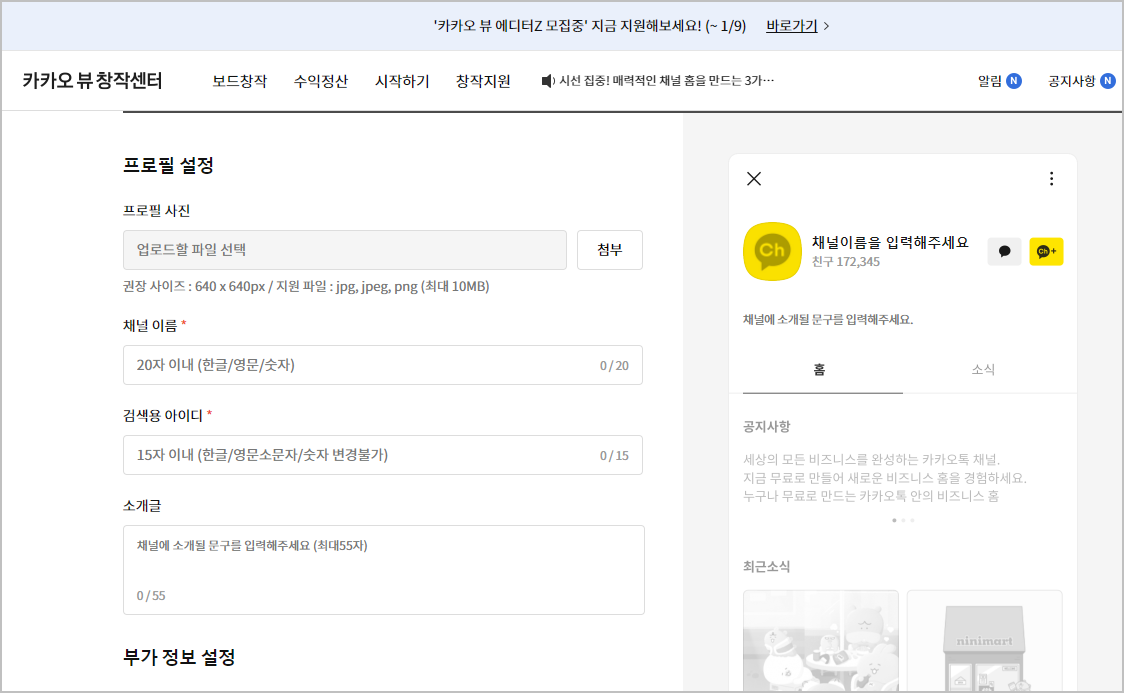Screen dimensions: 1124x693
Task: Focus the 소개글 text area
Action: [x=384, y=570]
